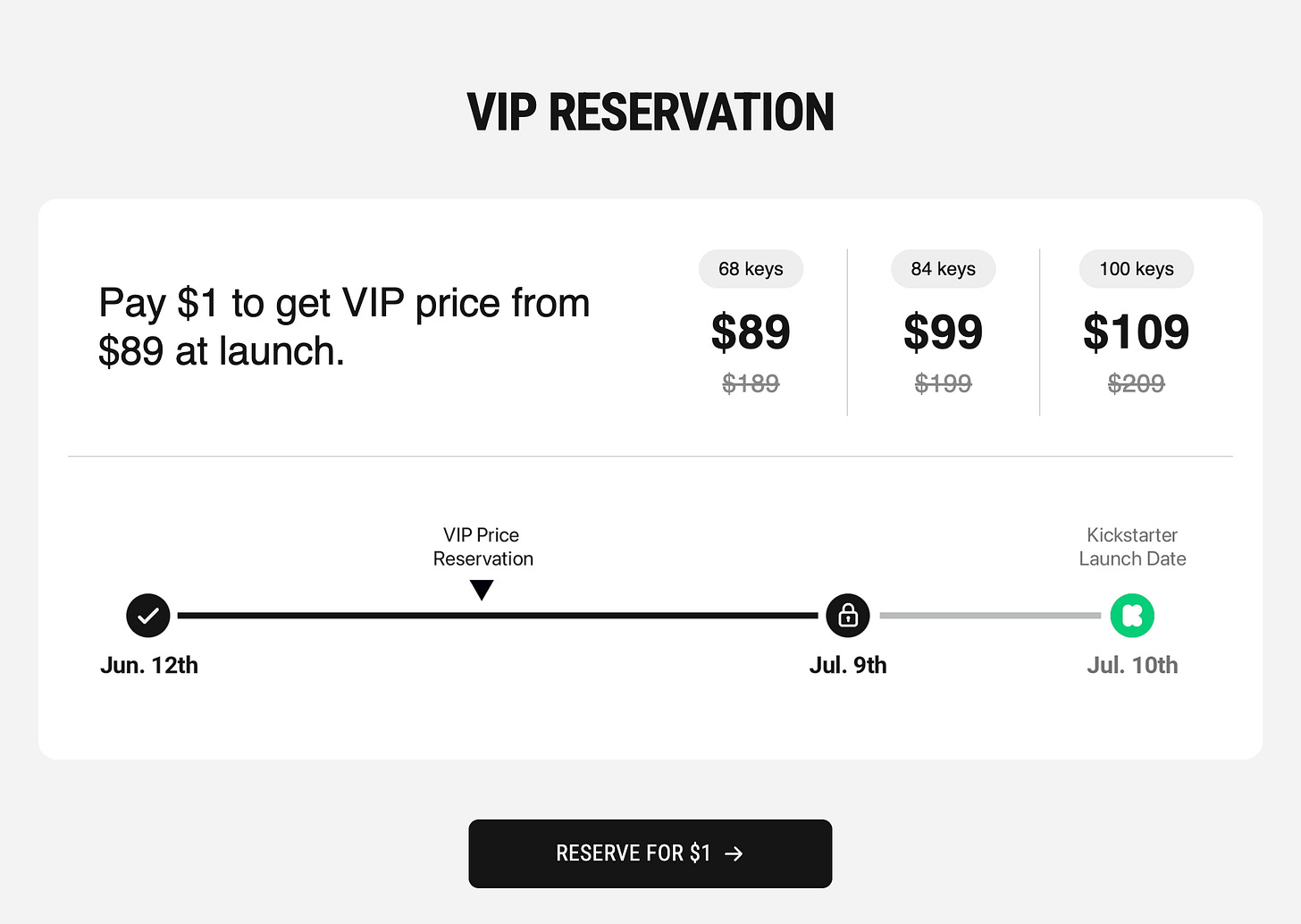Select the 68 keys badge

(751, 269)
